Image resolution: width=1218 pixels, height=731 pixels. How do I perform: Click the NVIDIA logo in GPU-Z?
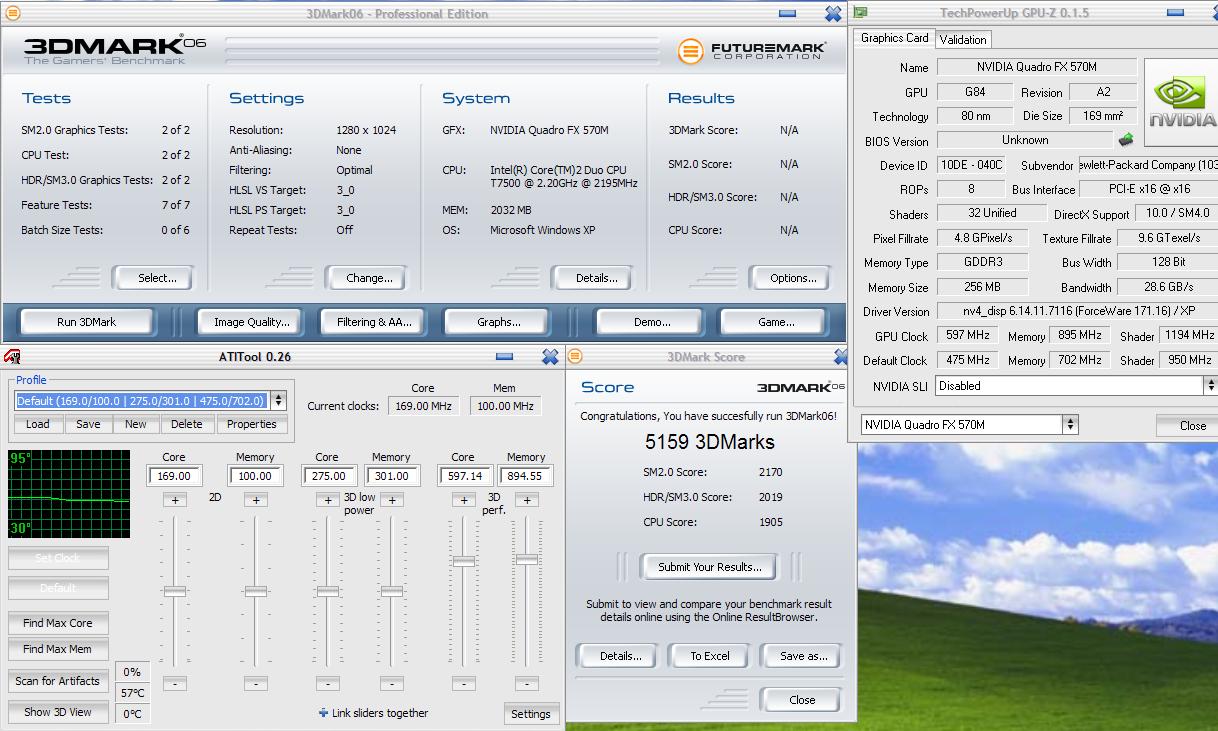(1181, 104)
